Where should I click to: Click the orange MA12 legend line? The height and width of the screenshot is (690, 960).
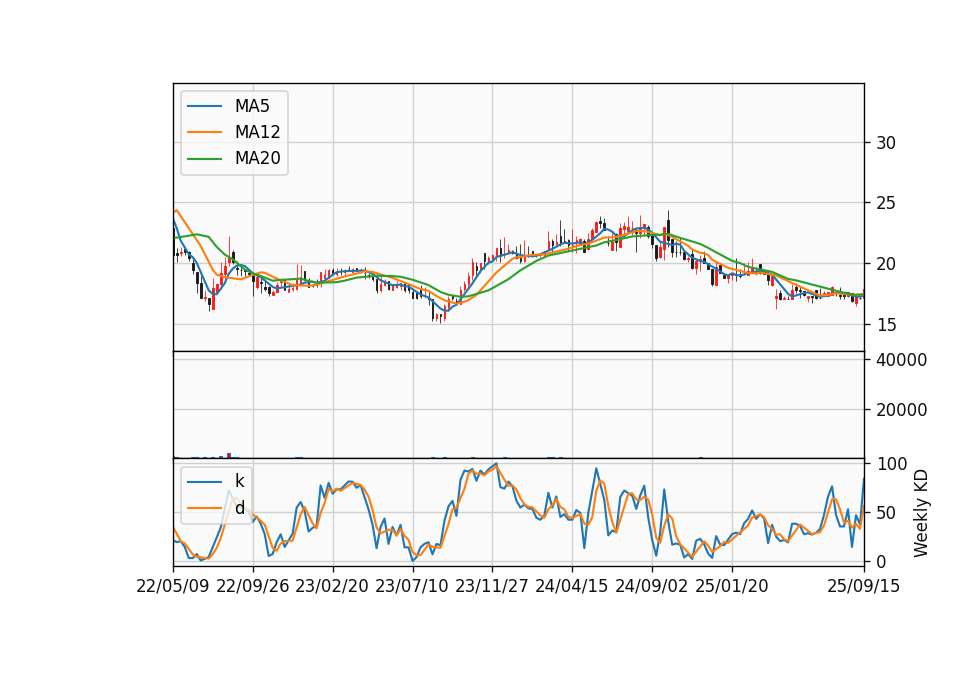(204, 132)
